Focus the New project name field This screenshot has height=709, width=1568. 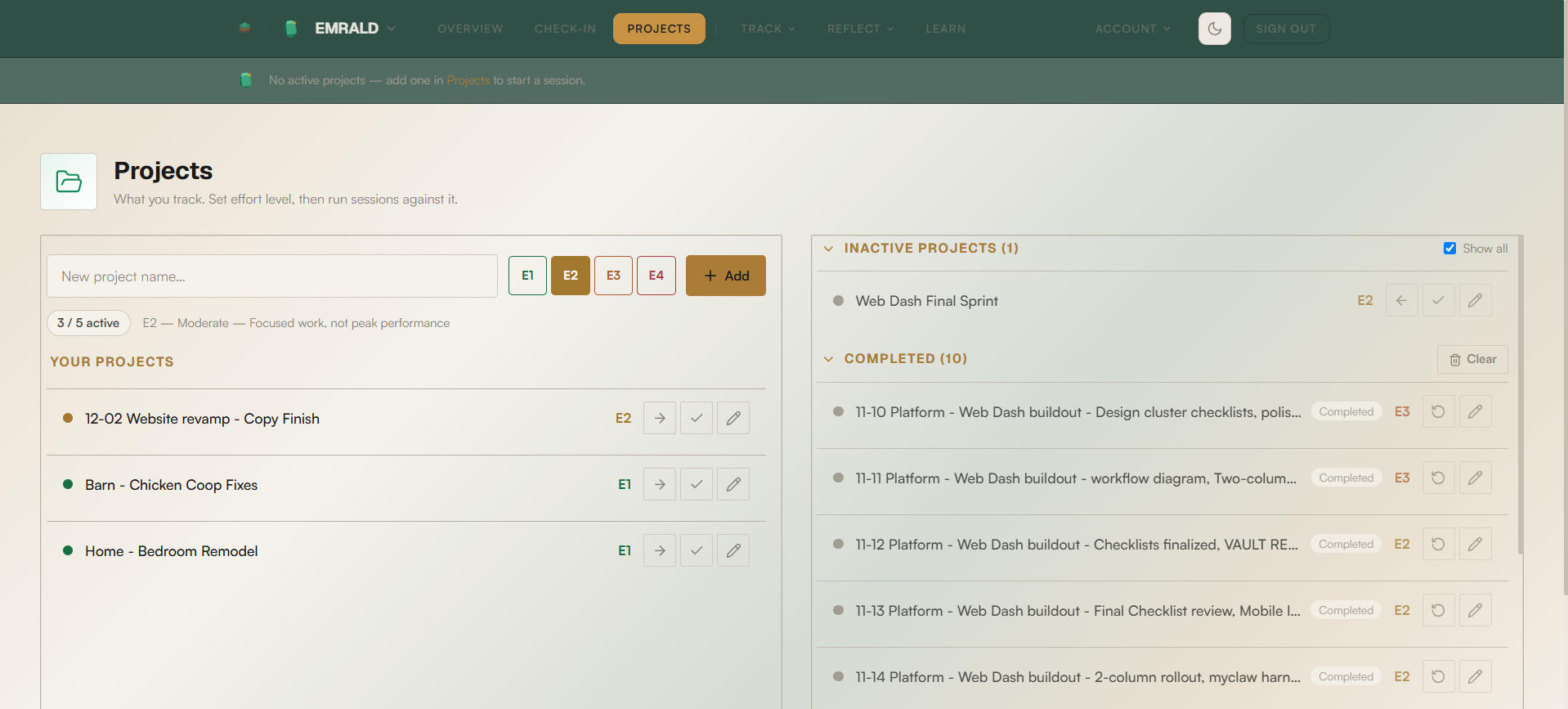coord(272,276)
